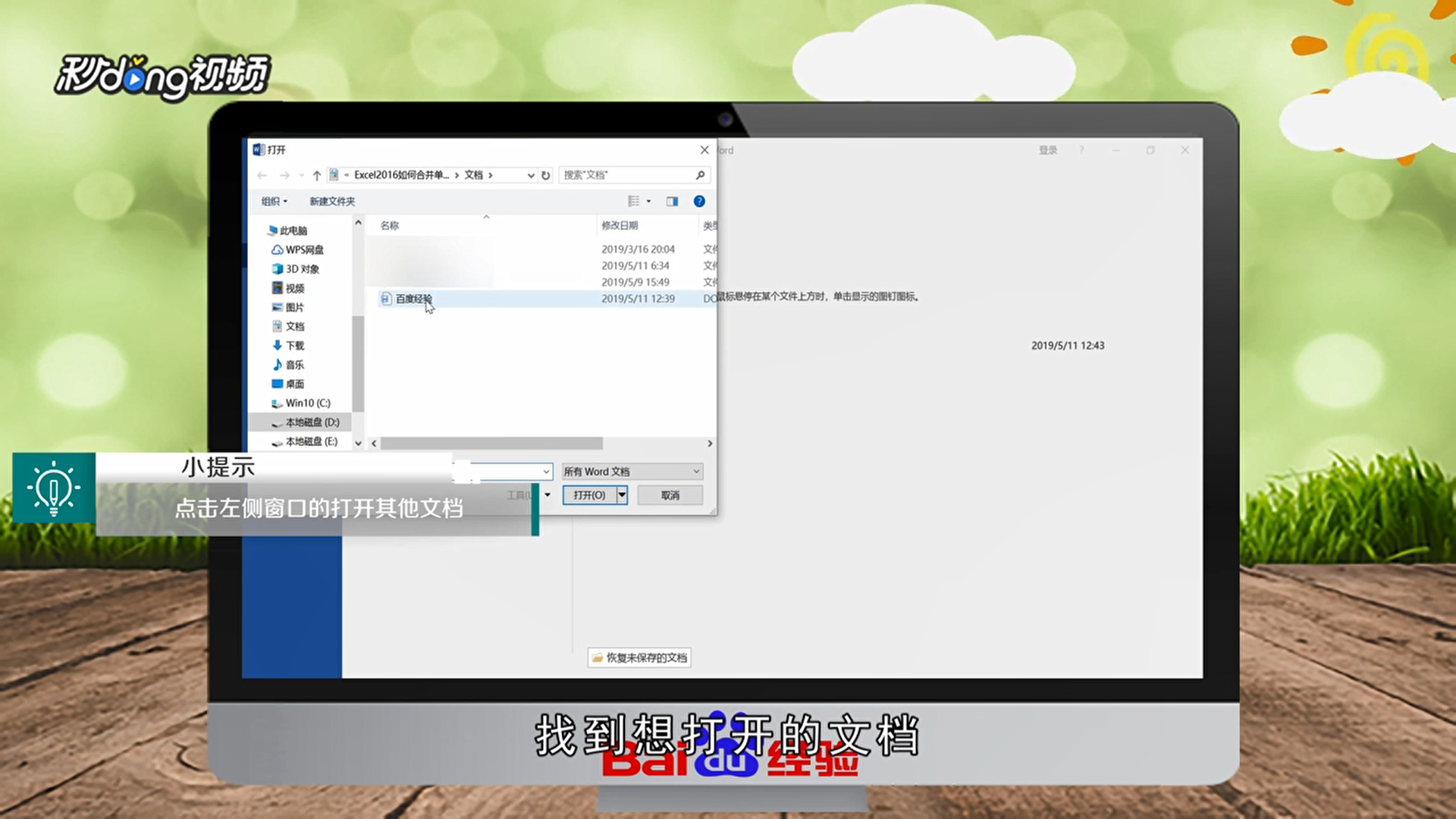
Task: Expand the address path history dropdown
Action: click(531, 175)
